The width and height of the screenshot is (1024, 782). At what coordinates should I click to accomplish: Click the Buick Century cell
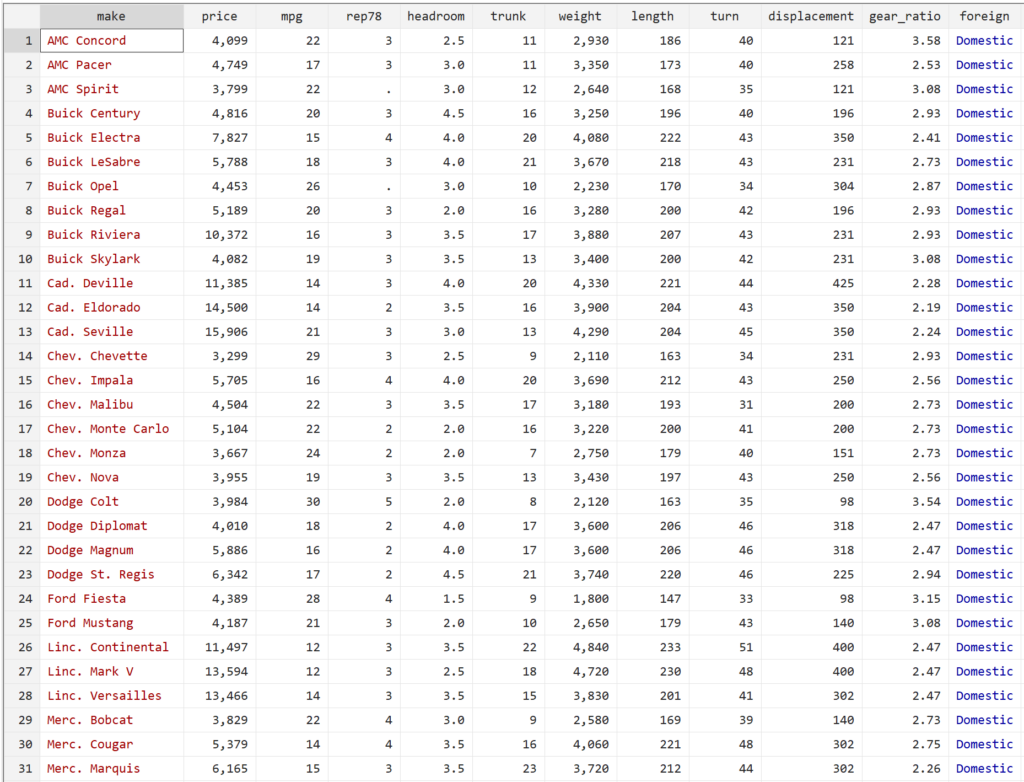click(112, 113)
